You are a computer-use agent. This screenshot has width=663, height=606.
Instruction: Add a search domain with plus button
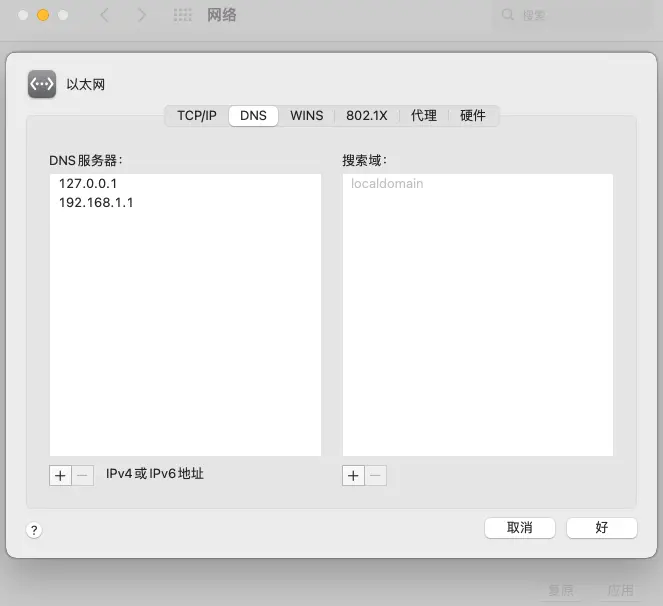point(353,475)
